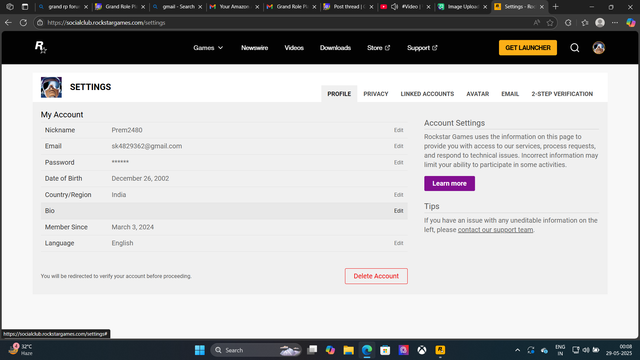This screenshot has height=360, width=640.
Task: Open Microsoft Store from taskbar
Action: [x=385, y=350]
